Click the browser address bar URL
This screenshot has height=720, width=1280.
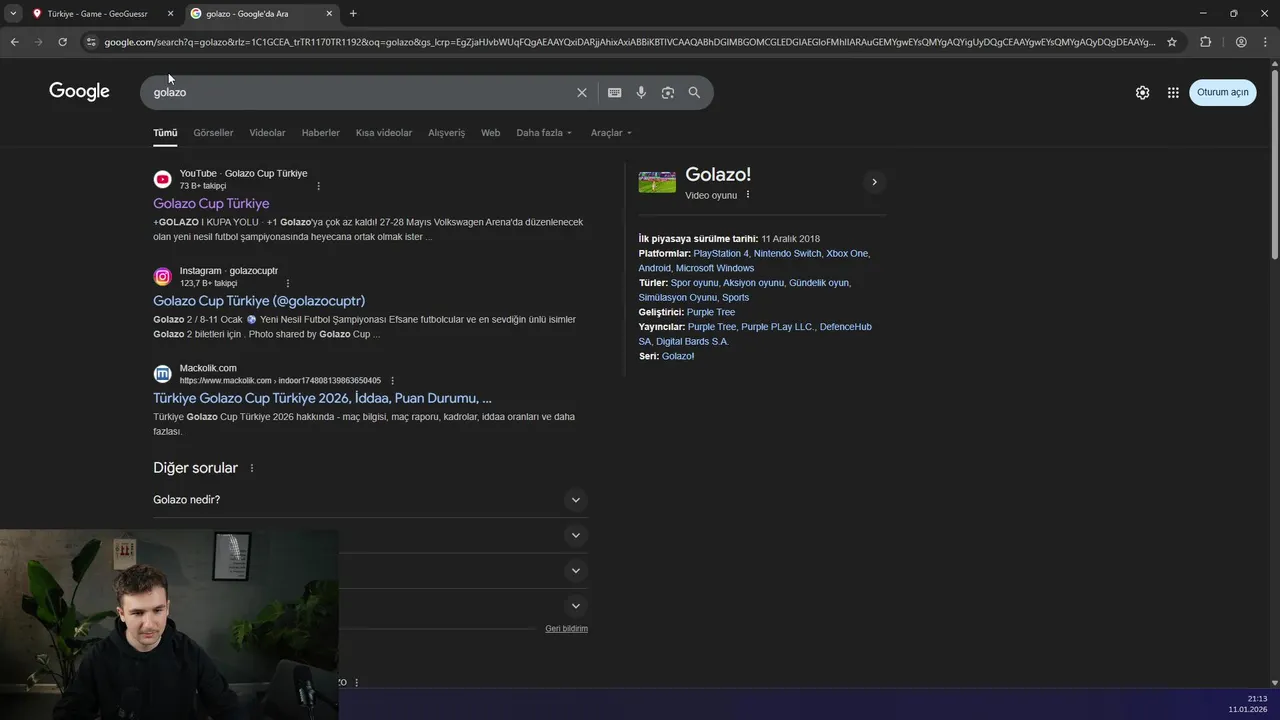tap(630, 42)
